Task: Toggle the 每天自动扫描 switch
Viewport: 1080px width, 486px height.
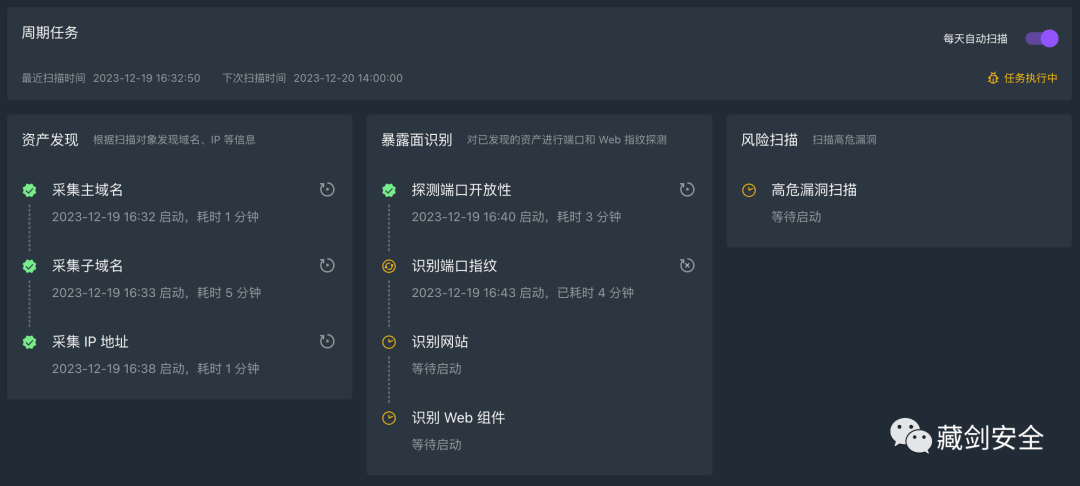Action: click(x=1041, y=38)
